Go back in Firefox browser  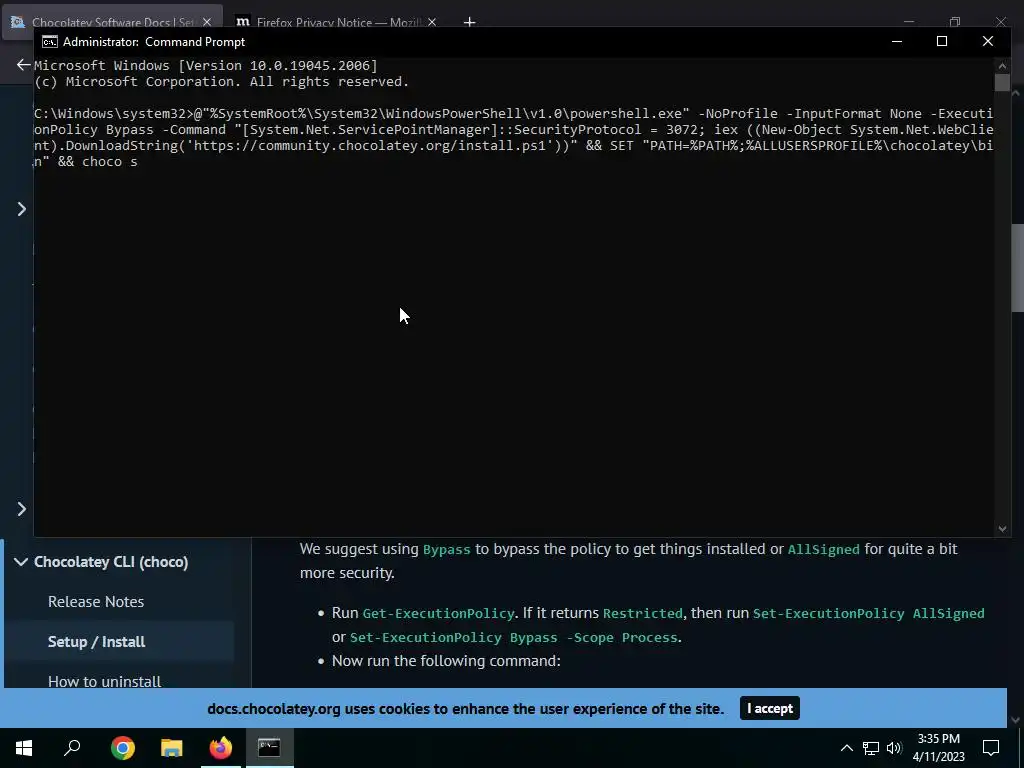click(x=24, y=65)
